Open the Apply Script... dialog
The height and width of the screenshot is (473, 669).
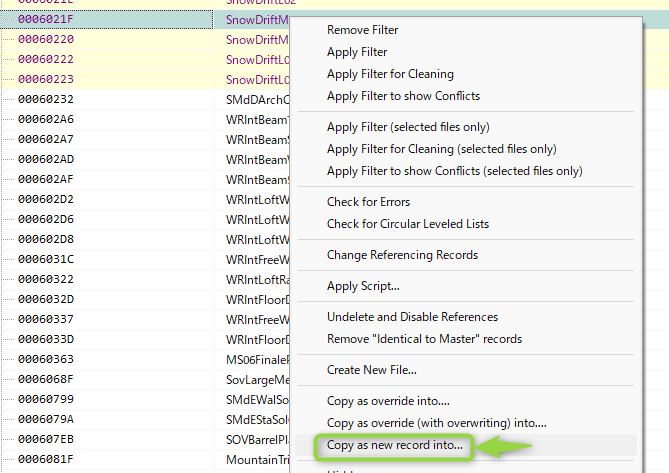point(363,286)
